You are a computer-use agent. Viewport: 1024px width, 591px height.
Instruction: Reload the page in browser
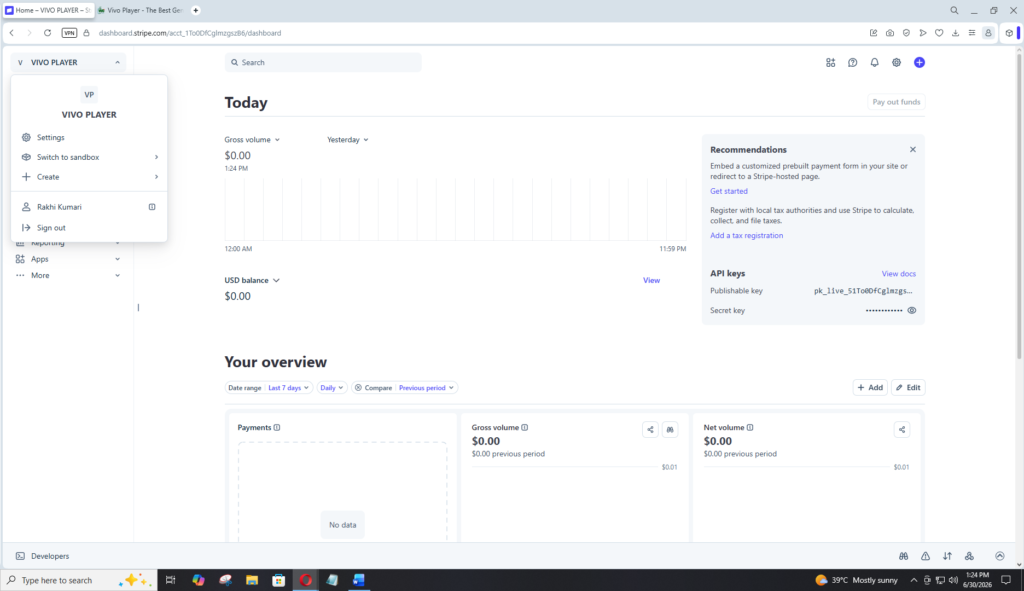[x=47, y=33]
